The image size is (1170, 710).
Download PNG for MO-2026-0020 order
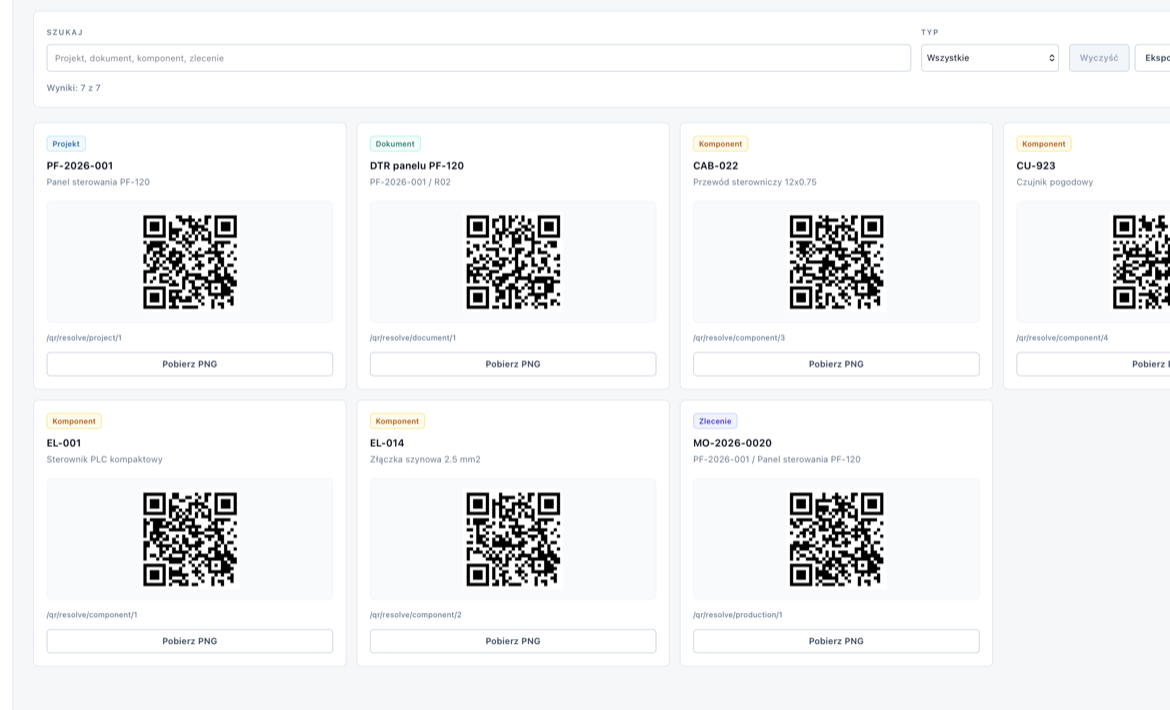(836, 641)
